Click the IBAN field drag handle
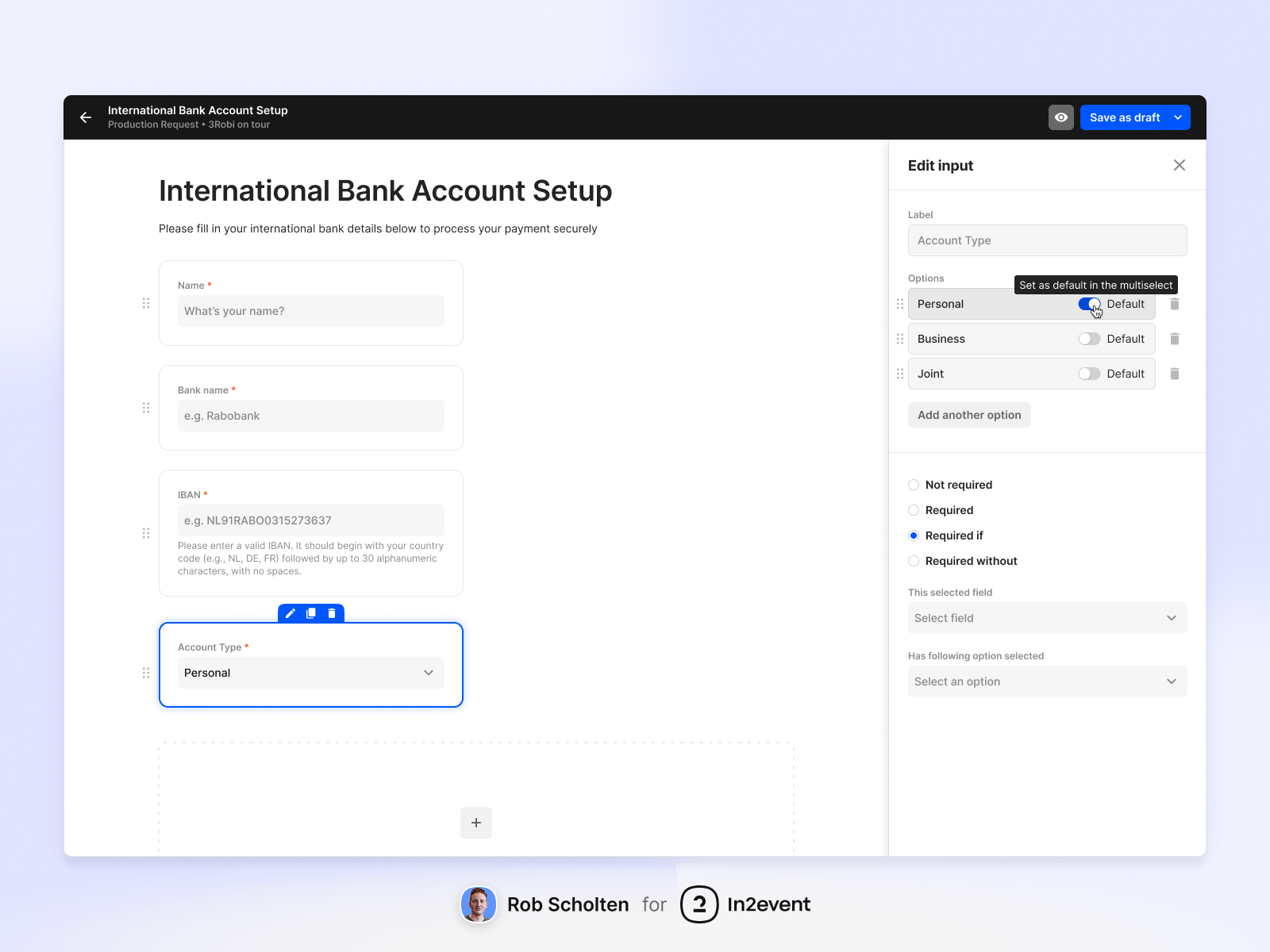 [x=146, y=533]
